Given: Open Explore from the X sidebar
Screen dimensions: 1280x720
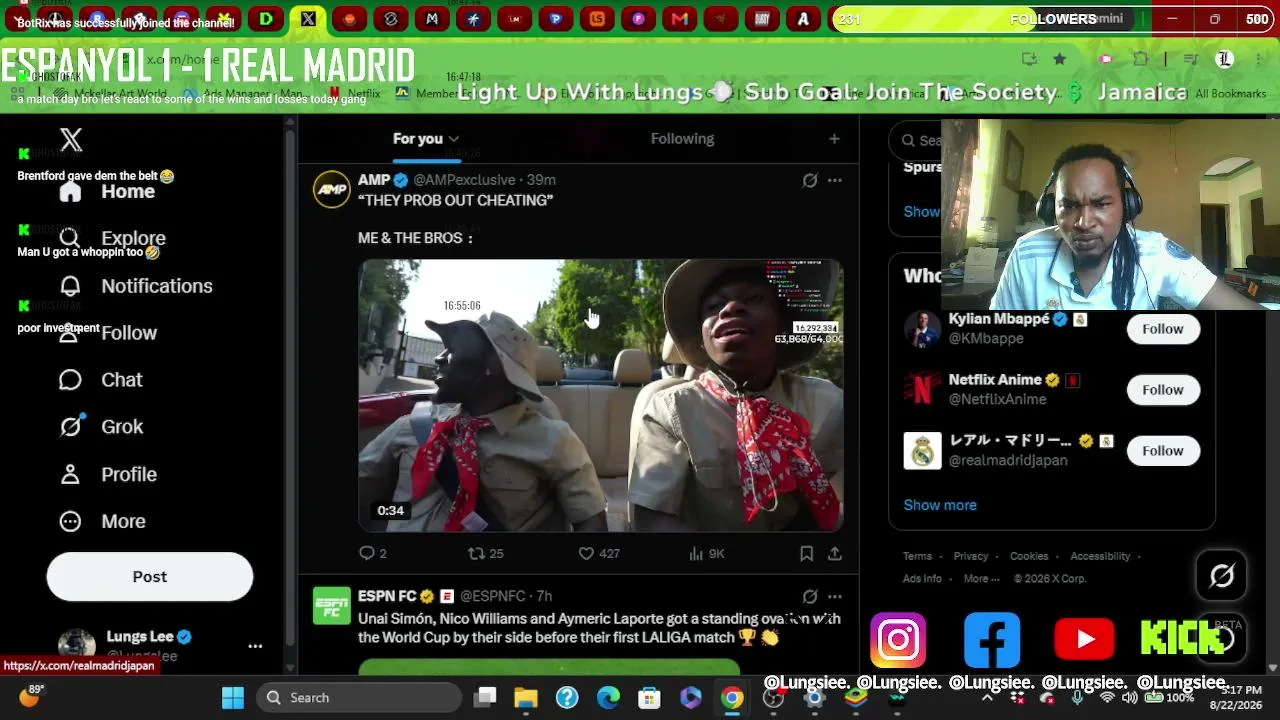Looking at the screenshot, I should [x=113, y=238].
